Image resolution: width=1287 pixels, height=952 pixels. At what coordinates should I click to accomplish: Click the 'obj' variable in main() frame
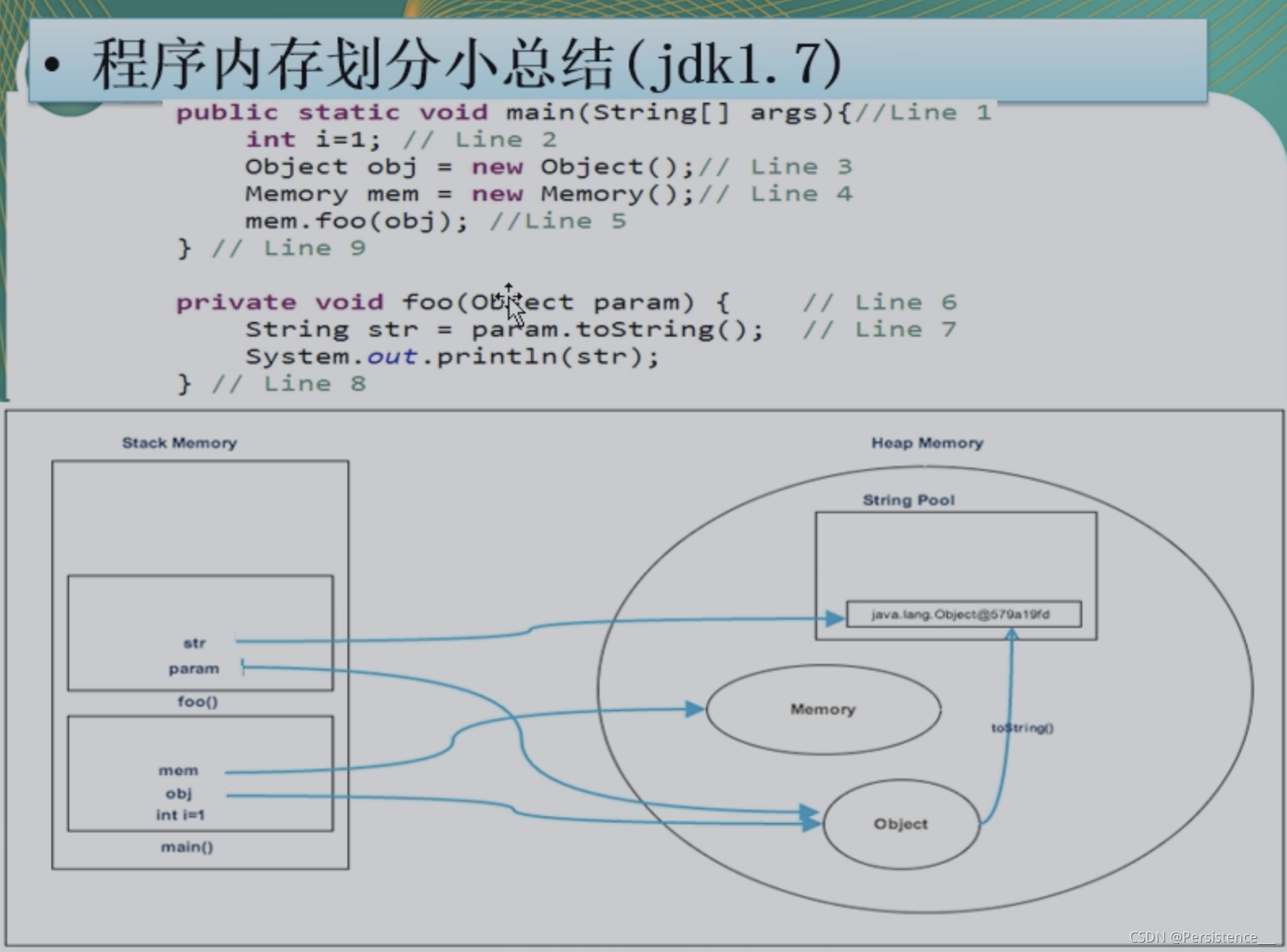click(x=178, y=793)
